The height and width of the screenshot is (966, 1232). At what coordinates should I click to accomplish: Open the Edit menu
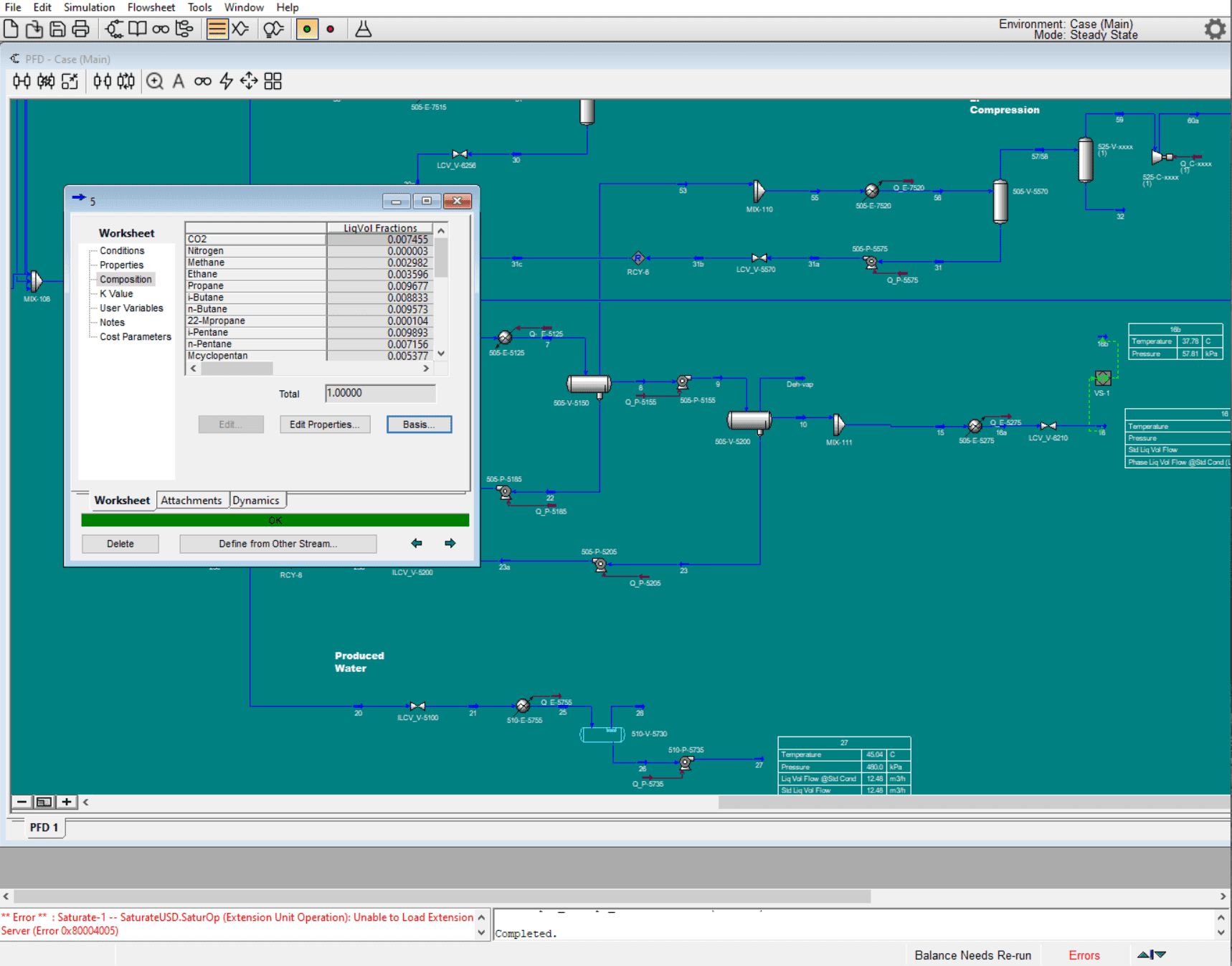point(42,7)
